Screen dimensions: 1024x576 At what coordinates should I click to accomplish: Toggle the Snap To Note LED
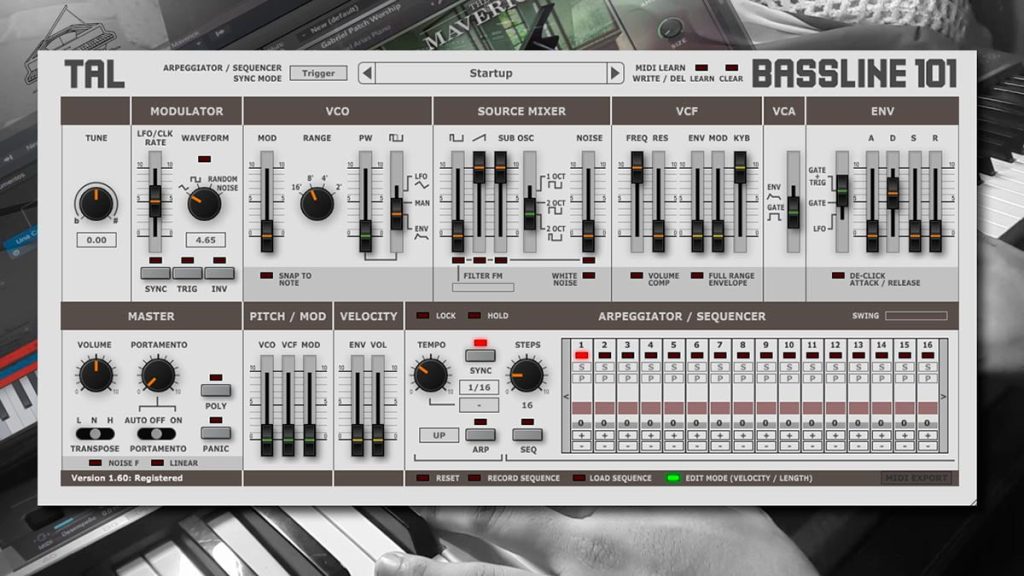click(266, 276)
